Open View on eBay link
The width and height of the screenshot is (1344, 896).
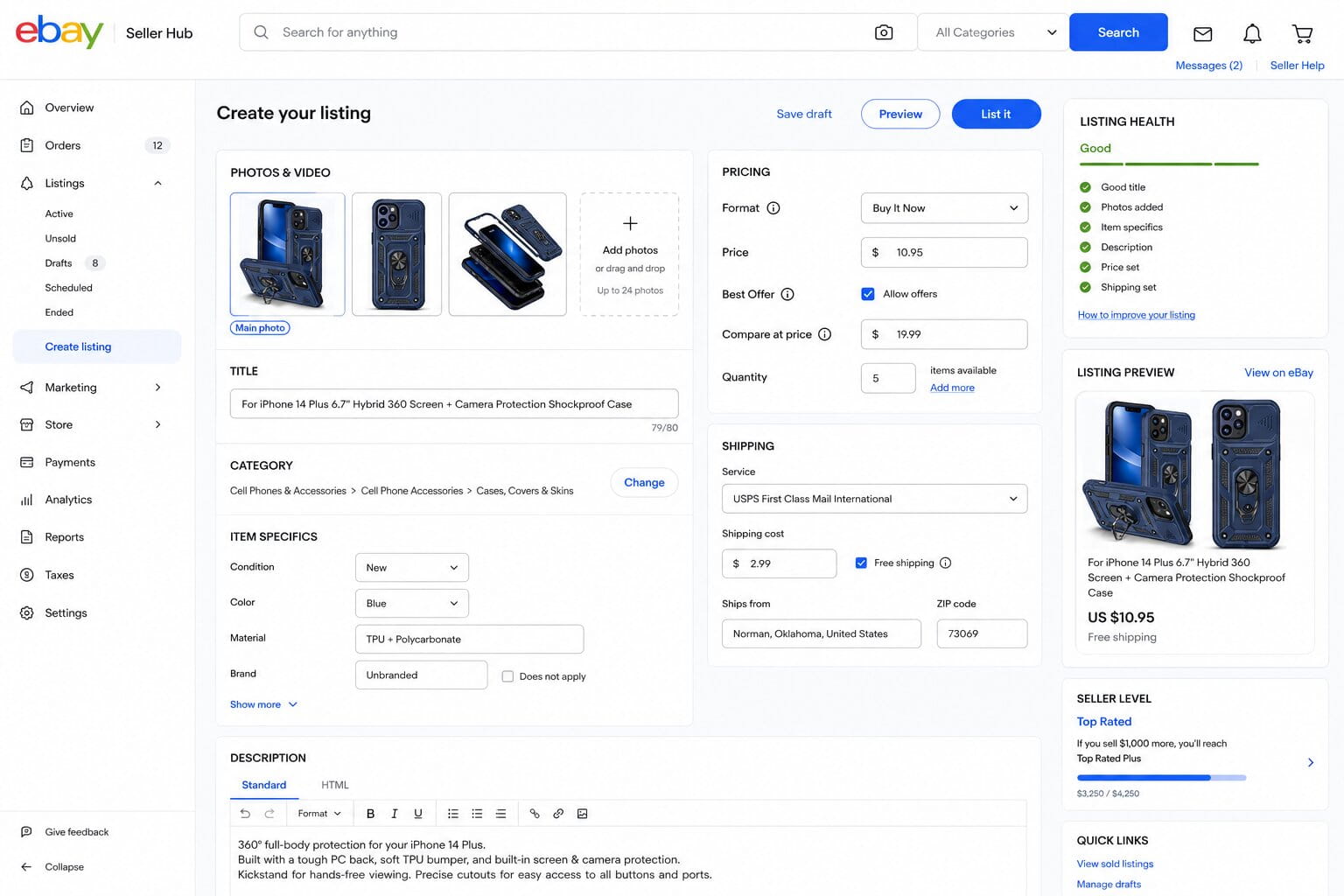coord(1278,373)
